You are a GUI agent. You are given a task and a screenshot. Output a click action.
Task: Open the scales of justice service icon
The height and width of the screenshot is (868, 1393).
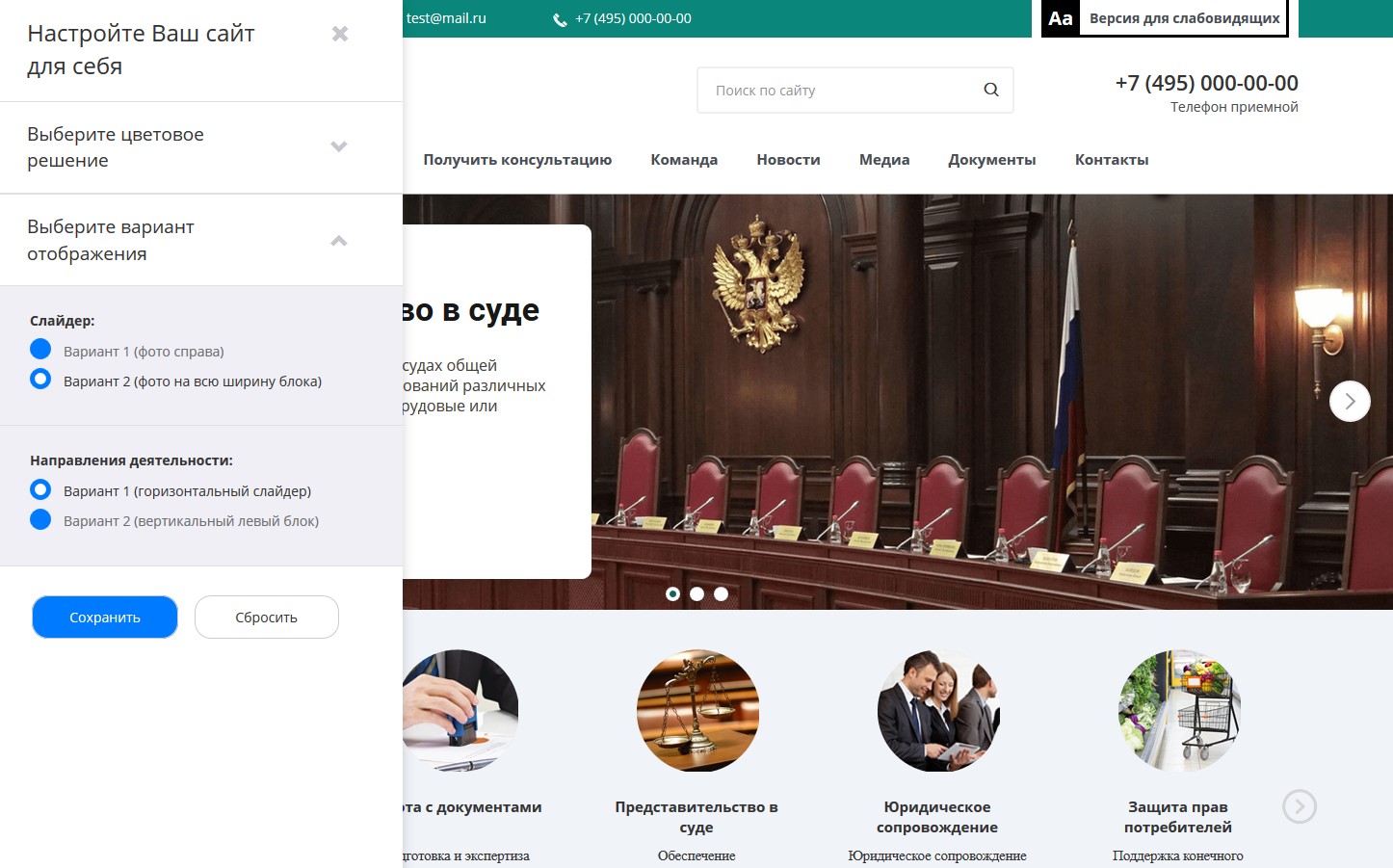(x=697, y=711)
